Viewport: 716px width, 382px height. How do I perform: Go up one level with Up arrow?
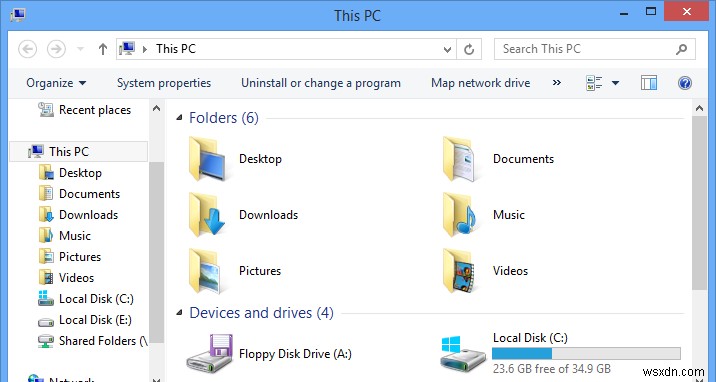103,49
